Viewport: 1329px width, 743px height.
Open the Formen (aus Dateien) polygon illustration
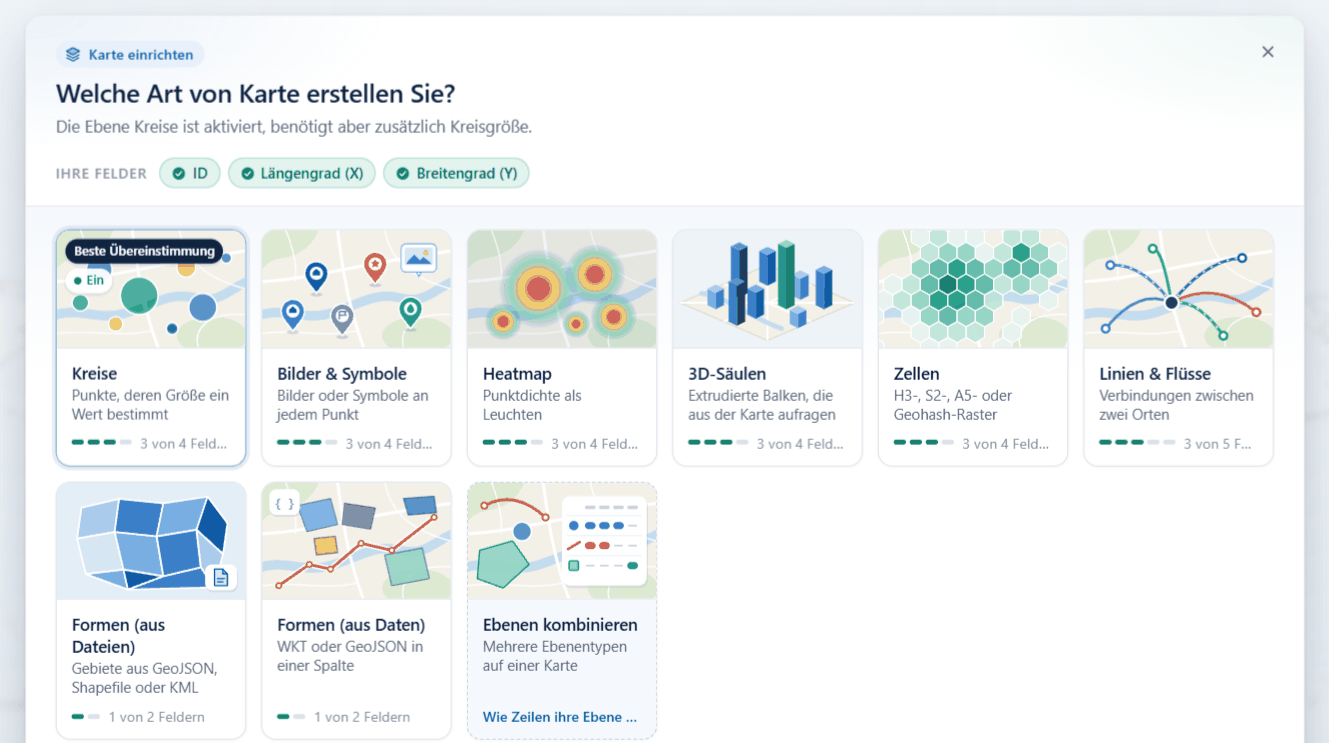click(x=151, y=541)
